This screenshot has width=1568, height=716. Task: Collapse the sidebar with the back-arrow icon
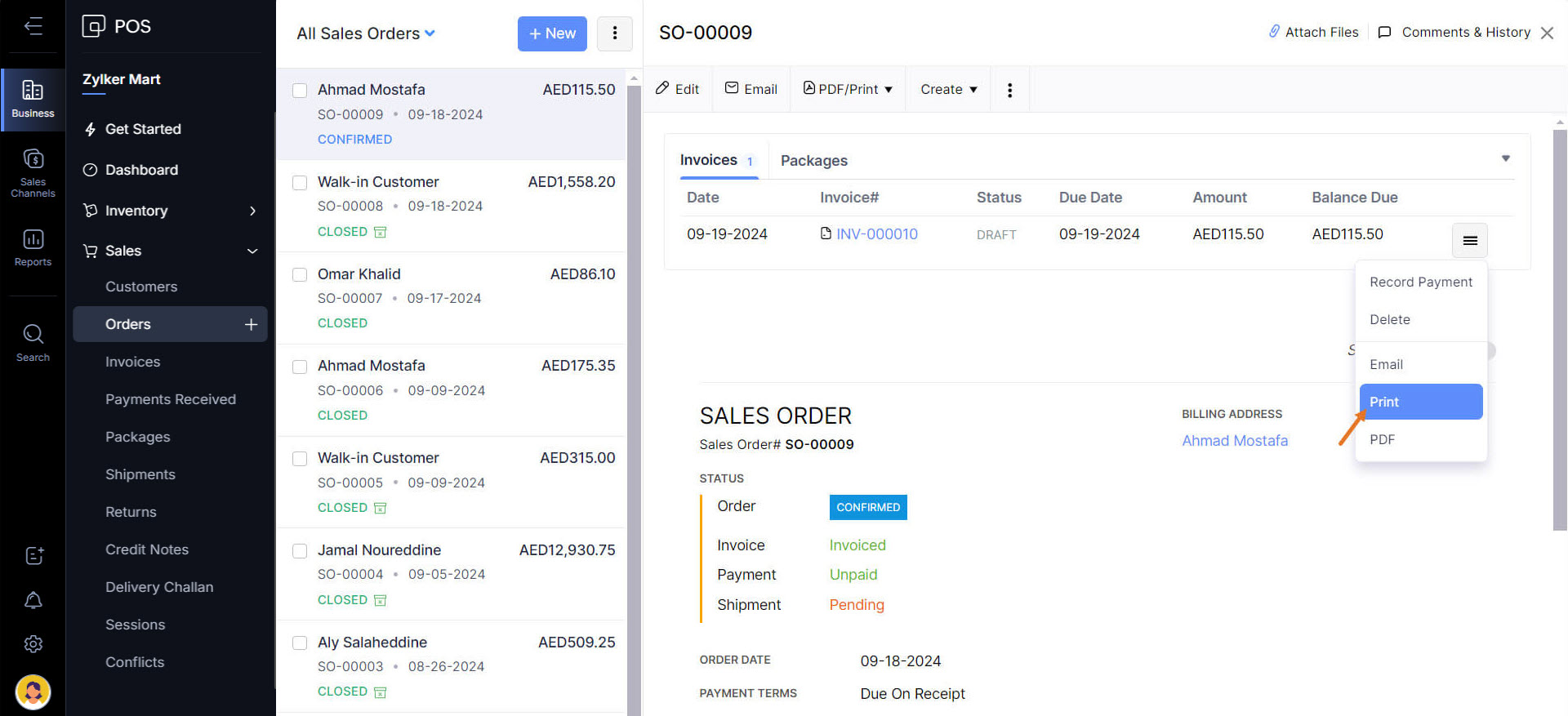[x=33, y=26]
